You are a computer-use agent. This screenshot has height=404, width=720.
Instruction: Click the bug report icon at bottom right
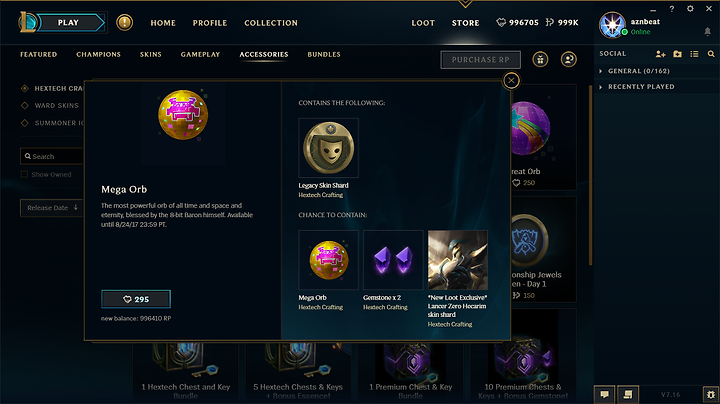(711, 394)
